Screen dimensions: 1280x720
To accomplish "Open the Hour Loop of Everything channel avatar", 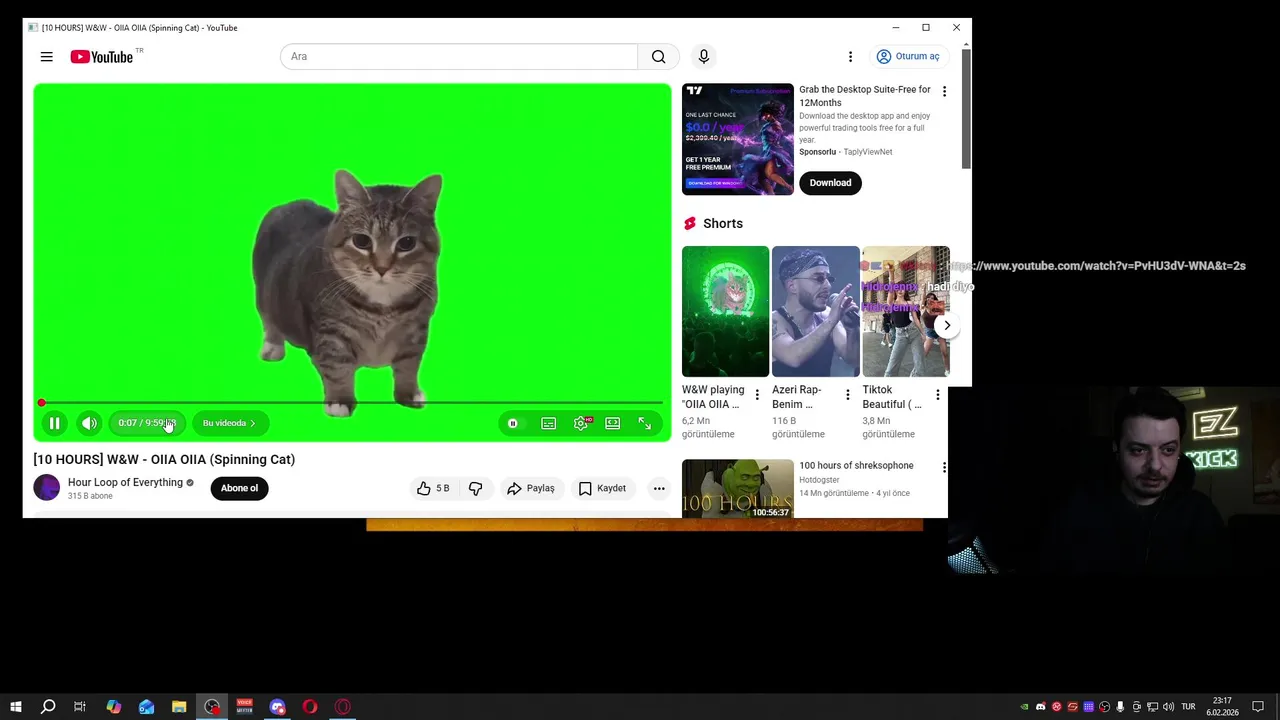I will (x=47, y=488).
